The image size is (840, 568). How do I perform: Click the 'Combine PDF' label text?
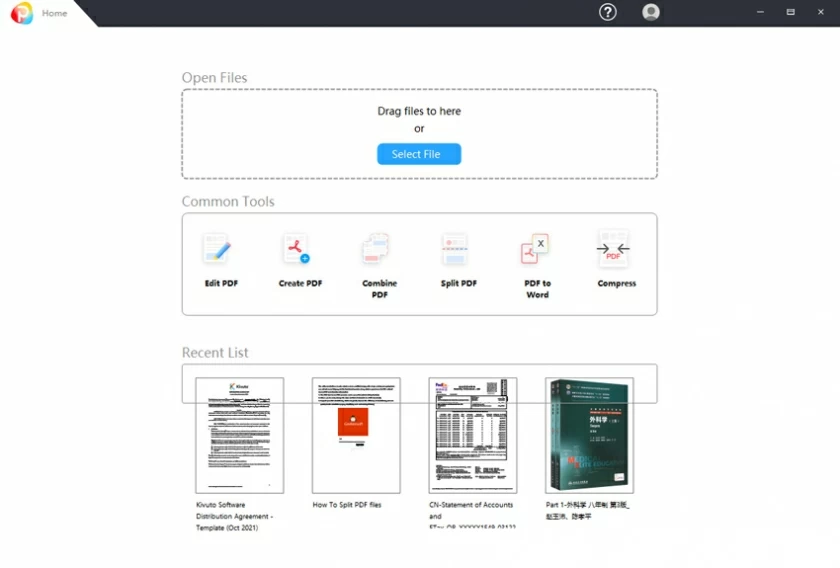[379, 289]
